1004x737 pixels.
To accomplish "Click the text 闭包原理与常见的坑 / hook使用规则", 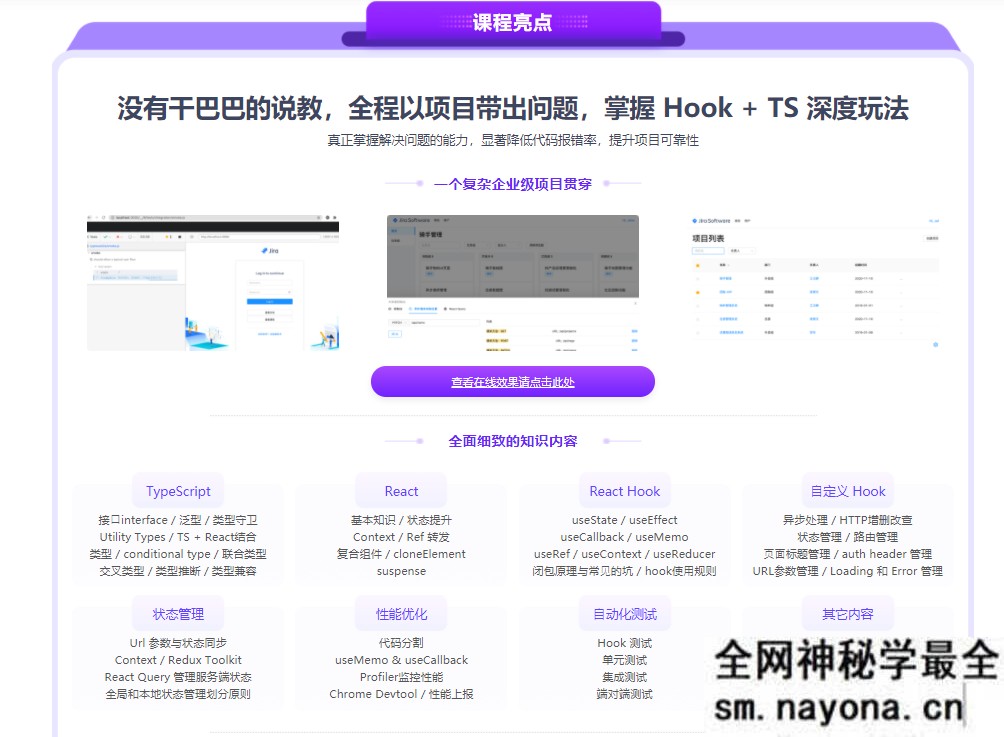I will point(624,571).
